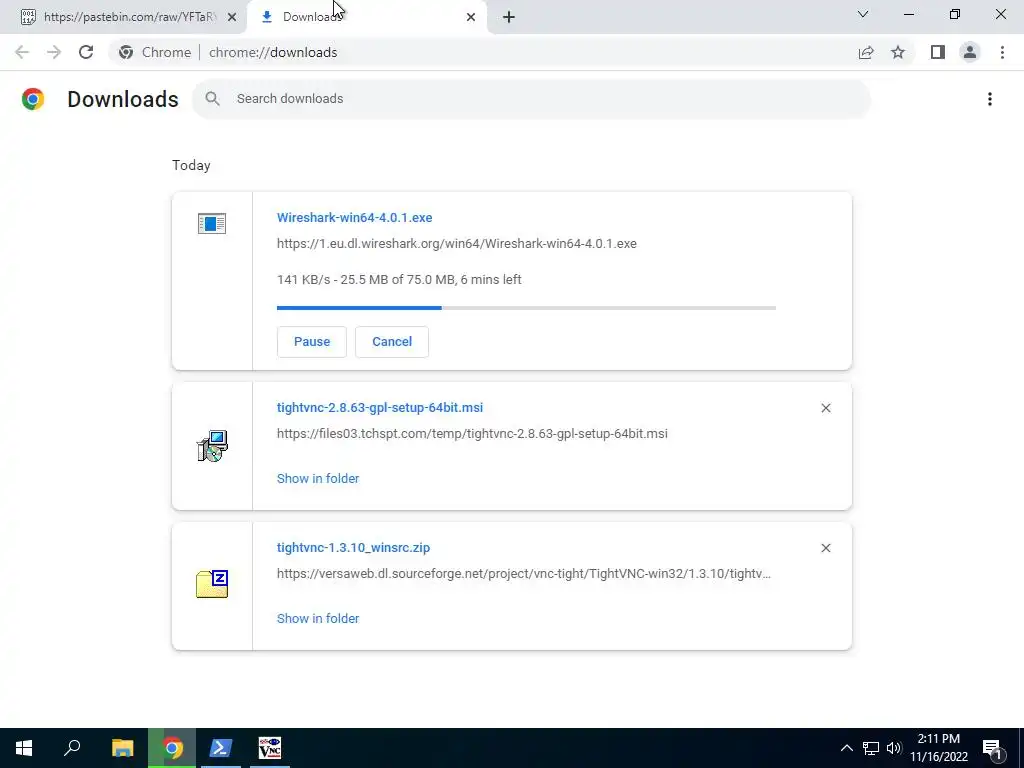This screenshot has height=768, width=1024.
Task: Open the tab search chevron
Action: (x=863, y=14)
